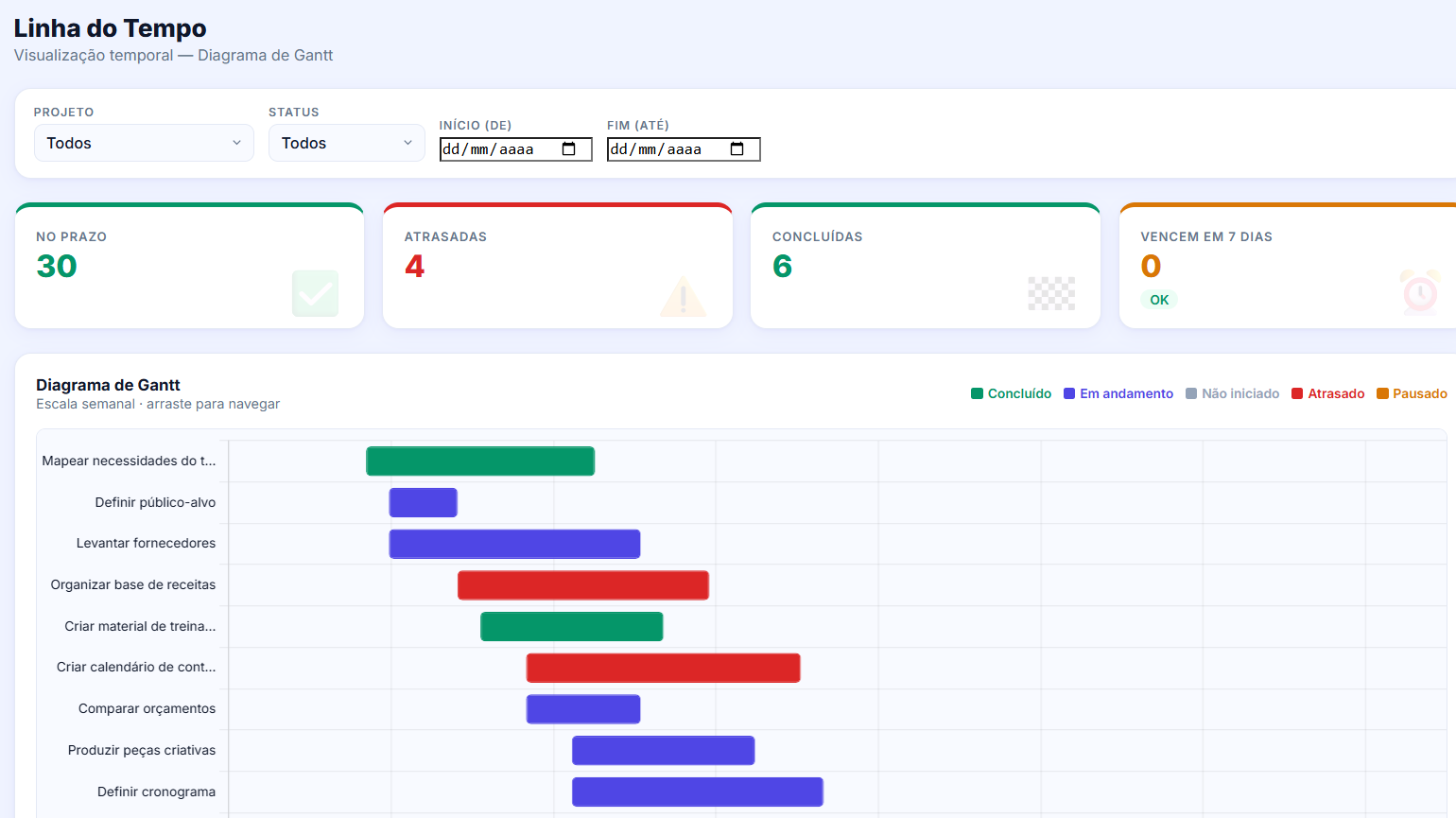The height and width of the screenshot is (818, 1456).
Task: Click the Pausado legend swatch
Action: [1382, 393]
